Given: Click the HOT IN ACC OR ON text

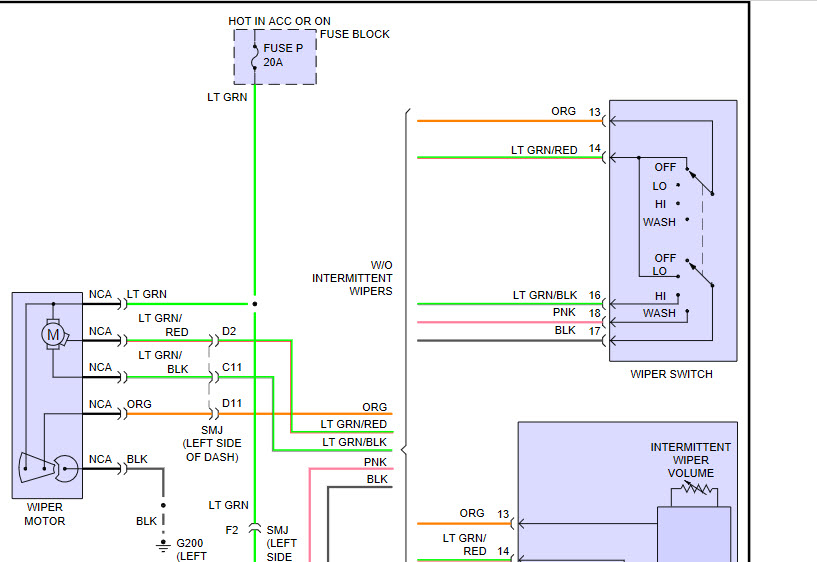Looking at the screenshot, I should (x=279, y=21).
